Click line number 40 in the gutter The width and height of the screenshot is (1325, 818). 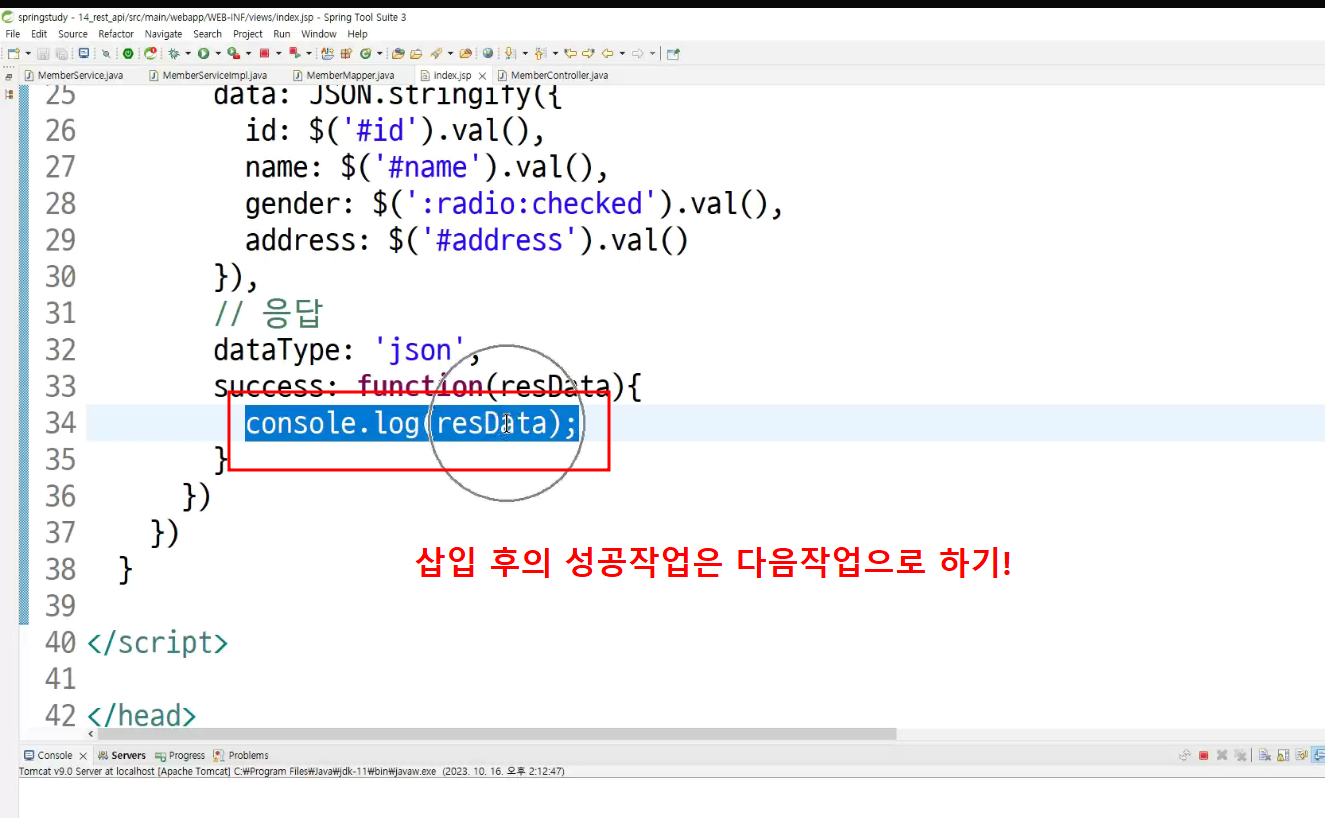[x=61, y=642]
